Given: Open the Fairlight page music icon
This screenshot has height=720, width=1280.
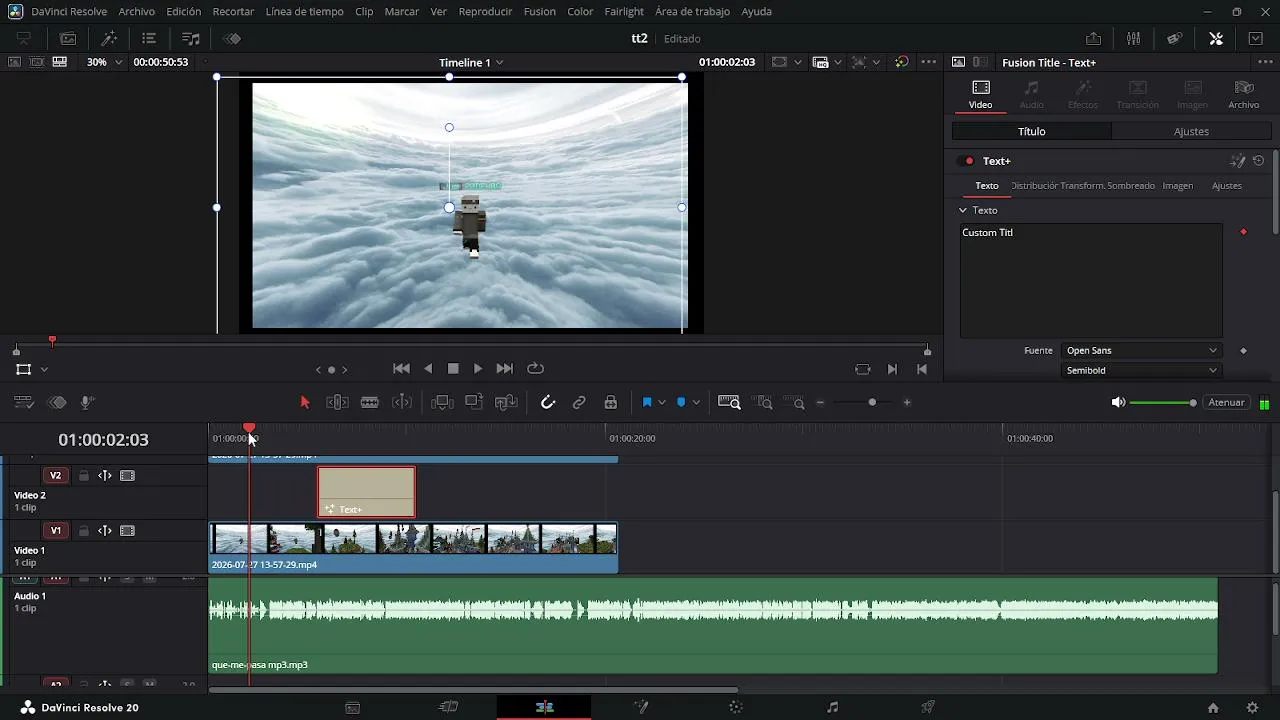Looking at the screenshot, I should (832, 707).
